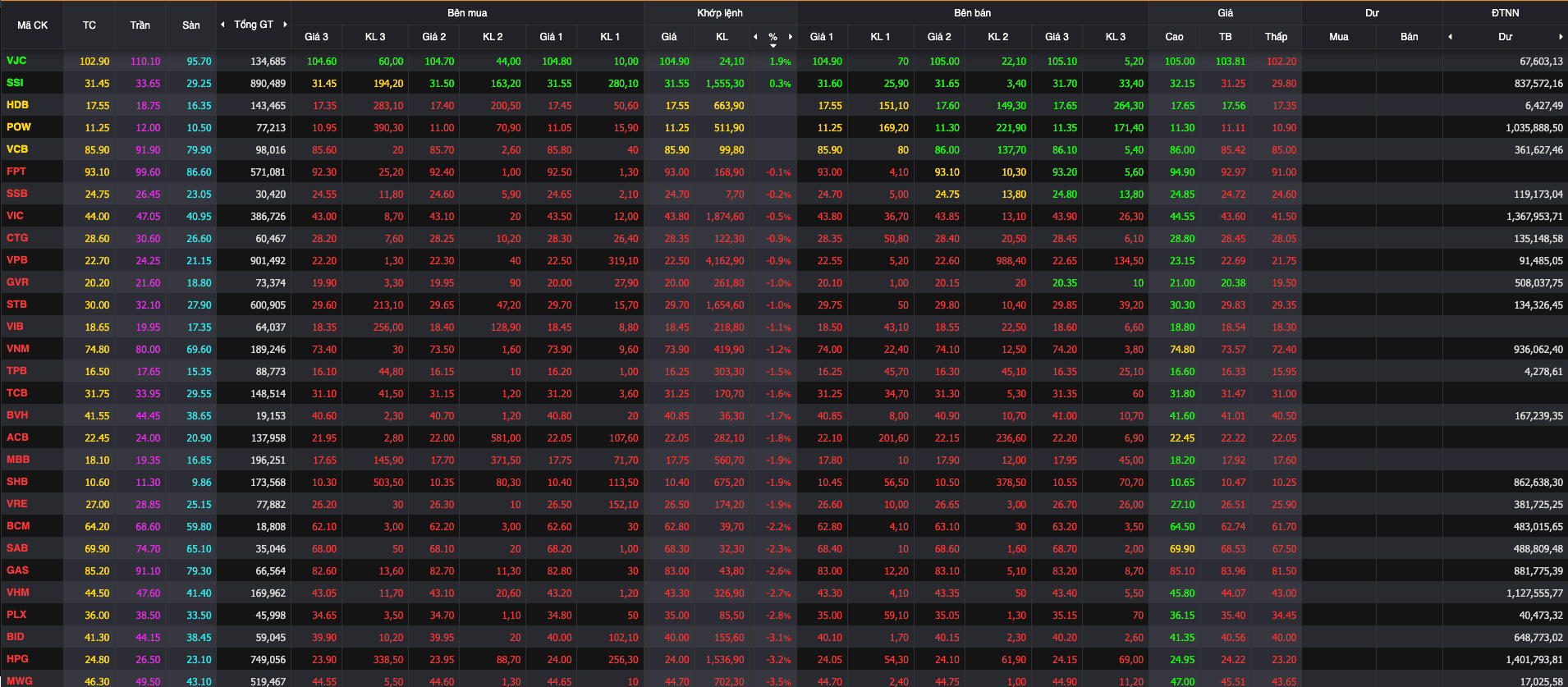Open the VCB ticker symbol
This screenshot has width=1568, height=687.
[x=17, y=149]
